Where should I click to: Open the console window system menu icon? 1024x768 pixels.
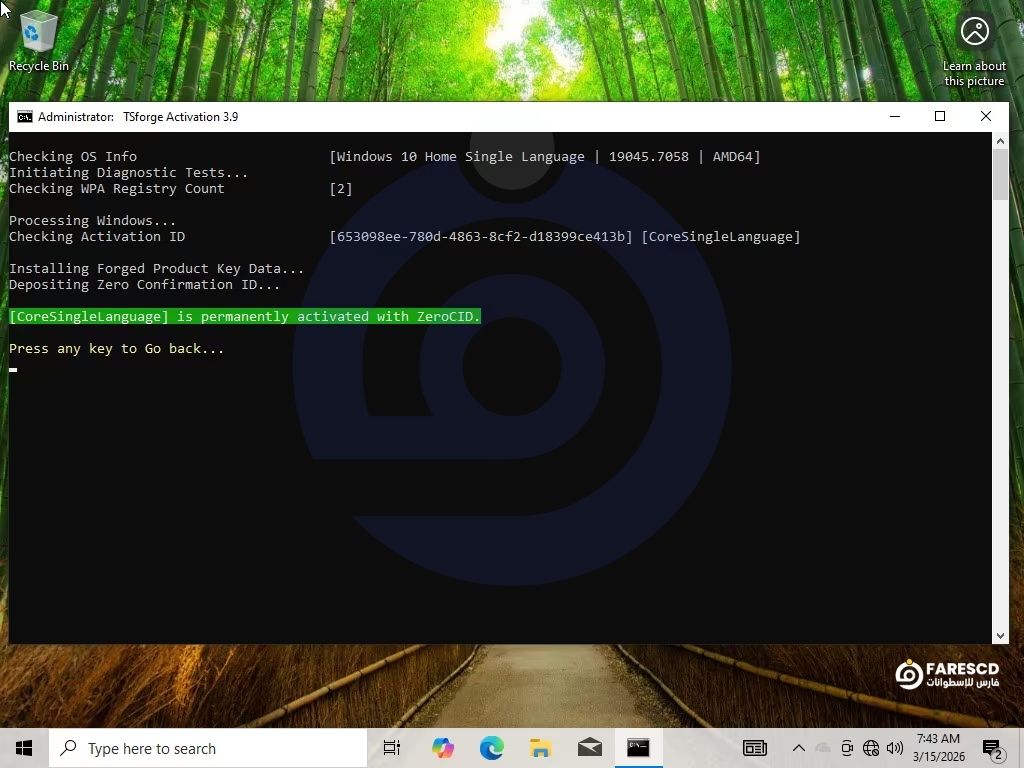click(x=25, y=117)
